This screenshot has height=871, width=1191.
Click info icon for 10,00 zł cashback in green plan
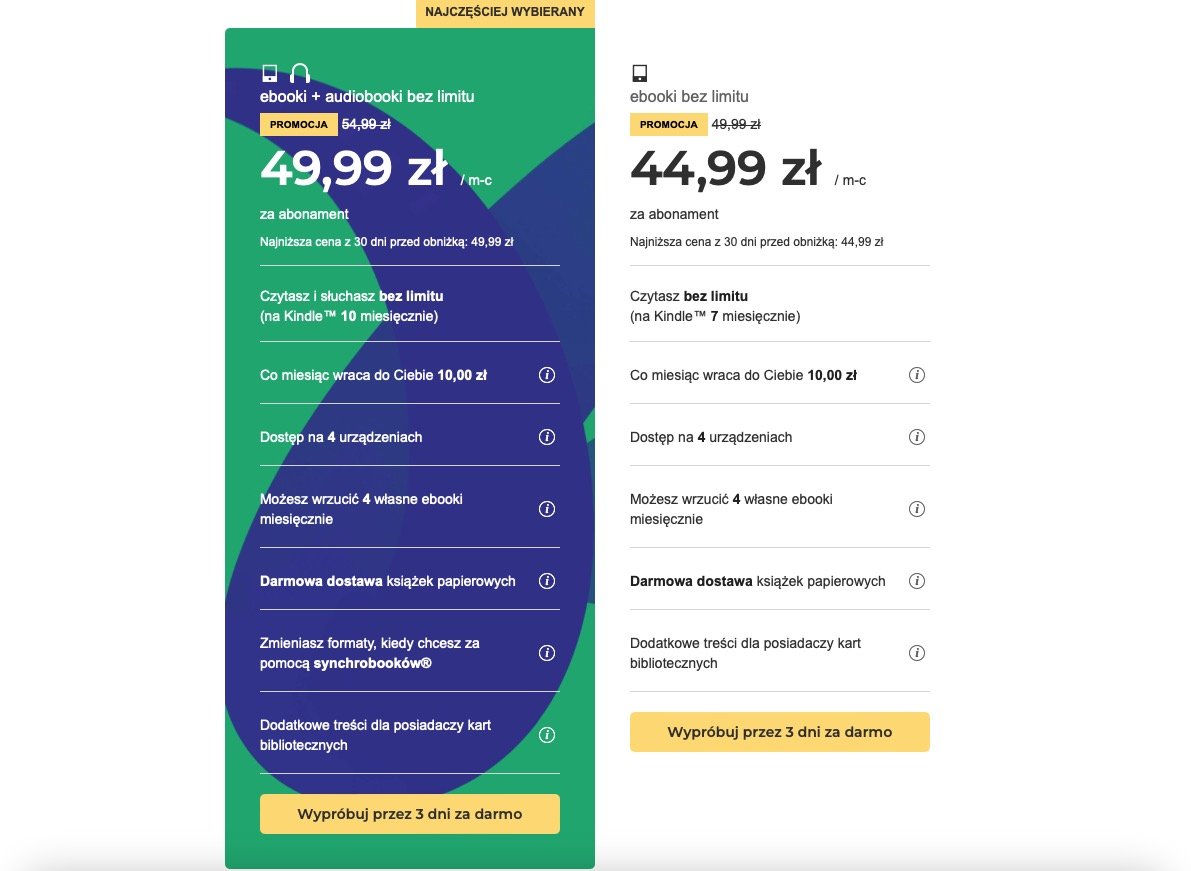click(547, 375)
